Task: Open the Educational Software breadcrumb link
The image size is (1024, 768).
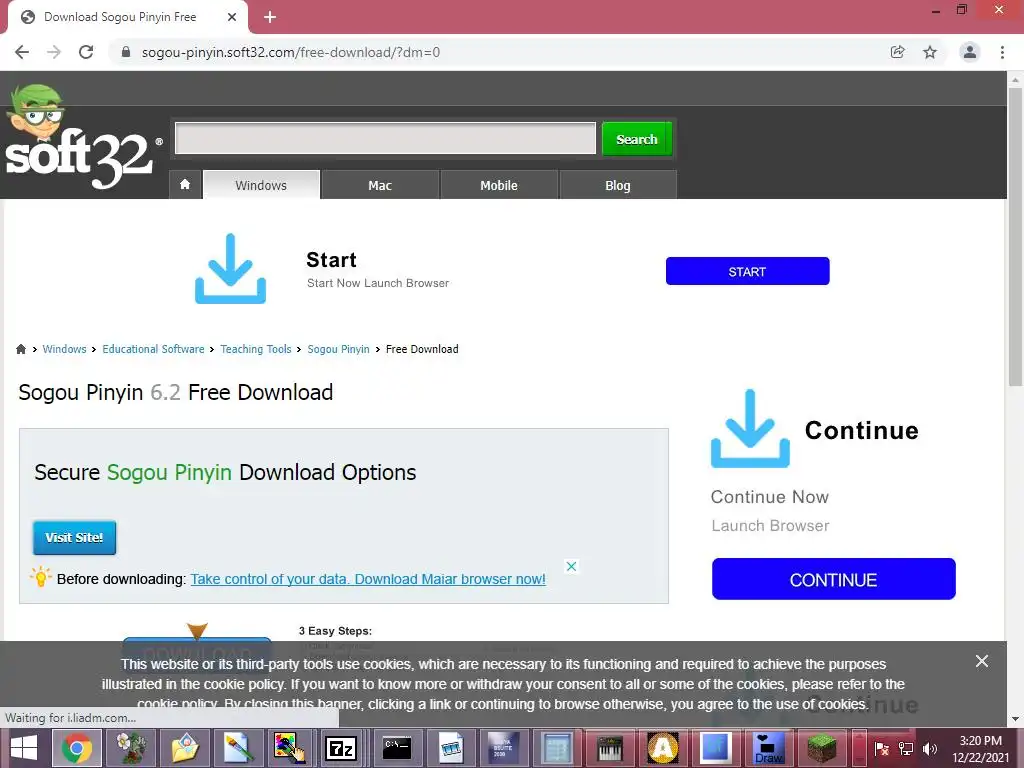Action: tap(153, 349)
